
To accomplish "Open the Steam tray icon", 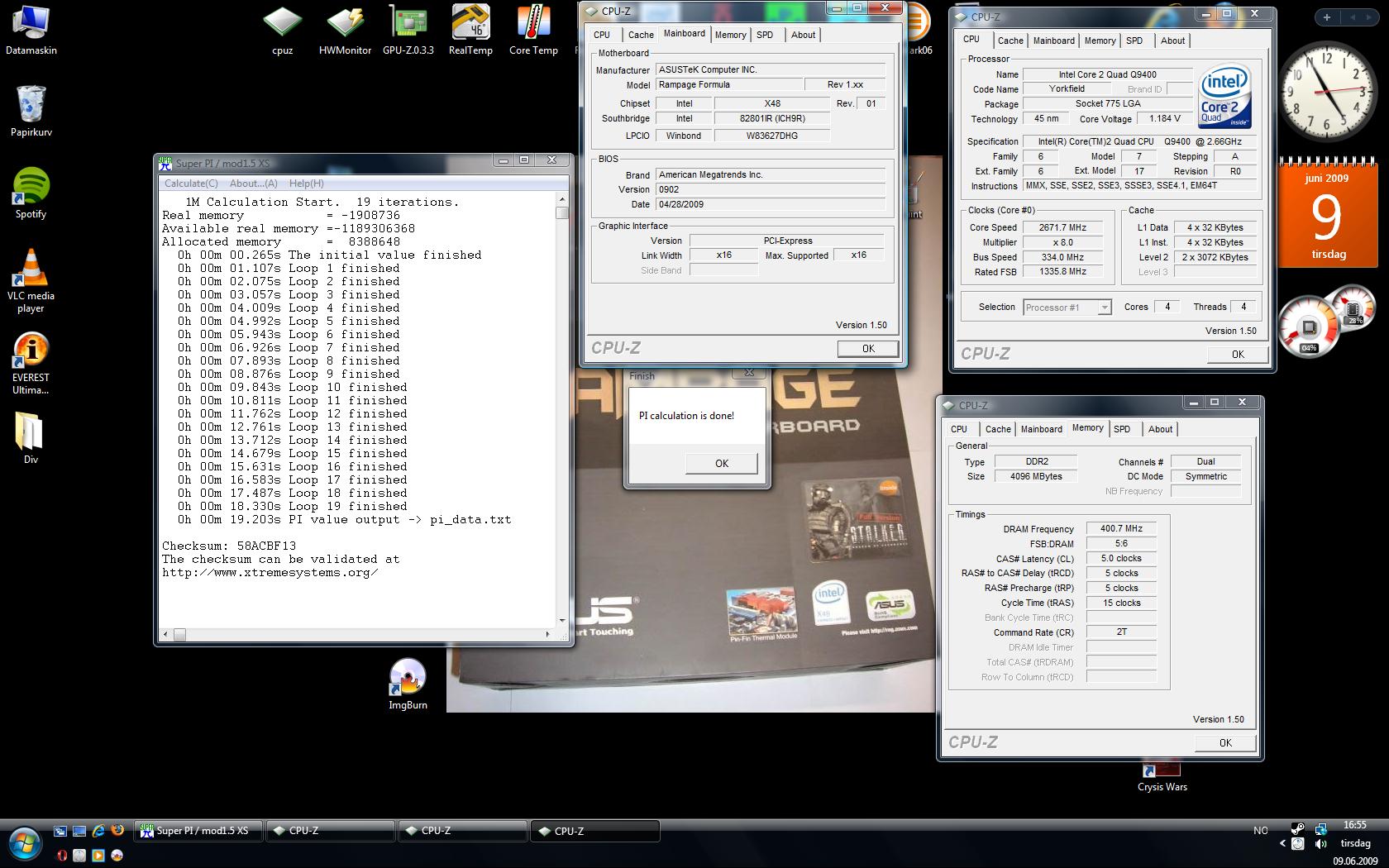I will 1298,828.
